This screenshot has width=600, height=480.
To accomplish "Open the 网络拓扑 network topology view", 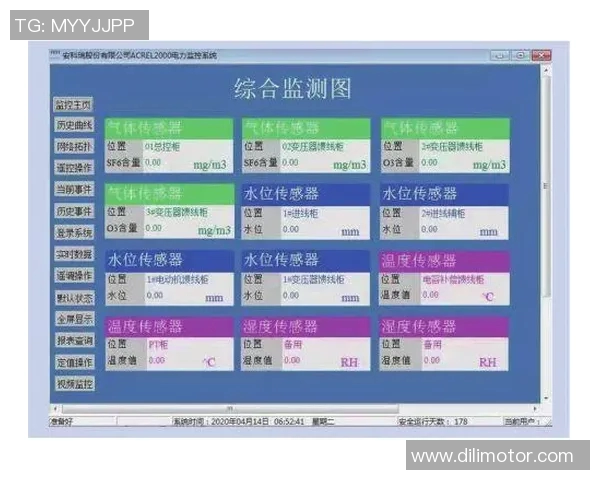I will tap(73, 147).
